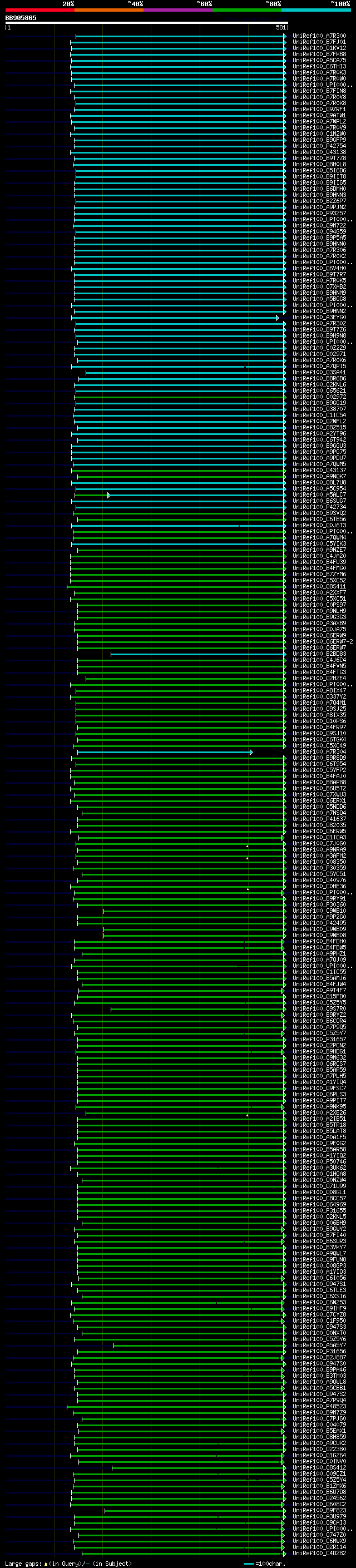Open the entry UniRef100_Q94G59
356x1568 pixels.
coord(319,231)
